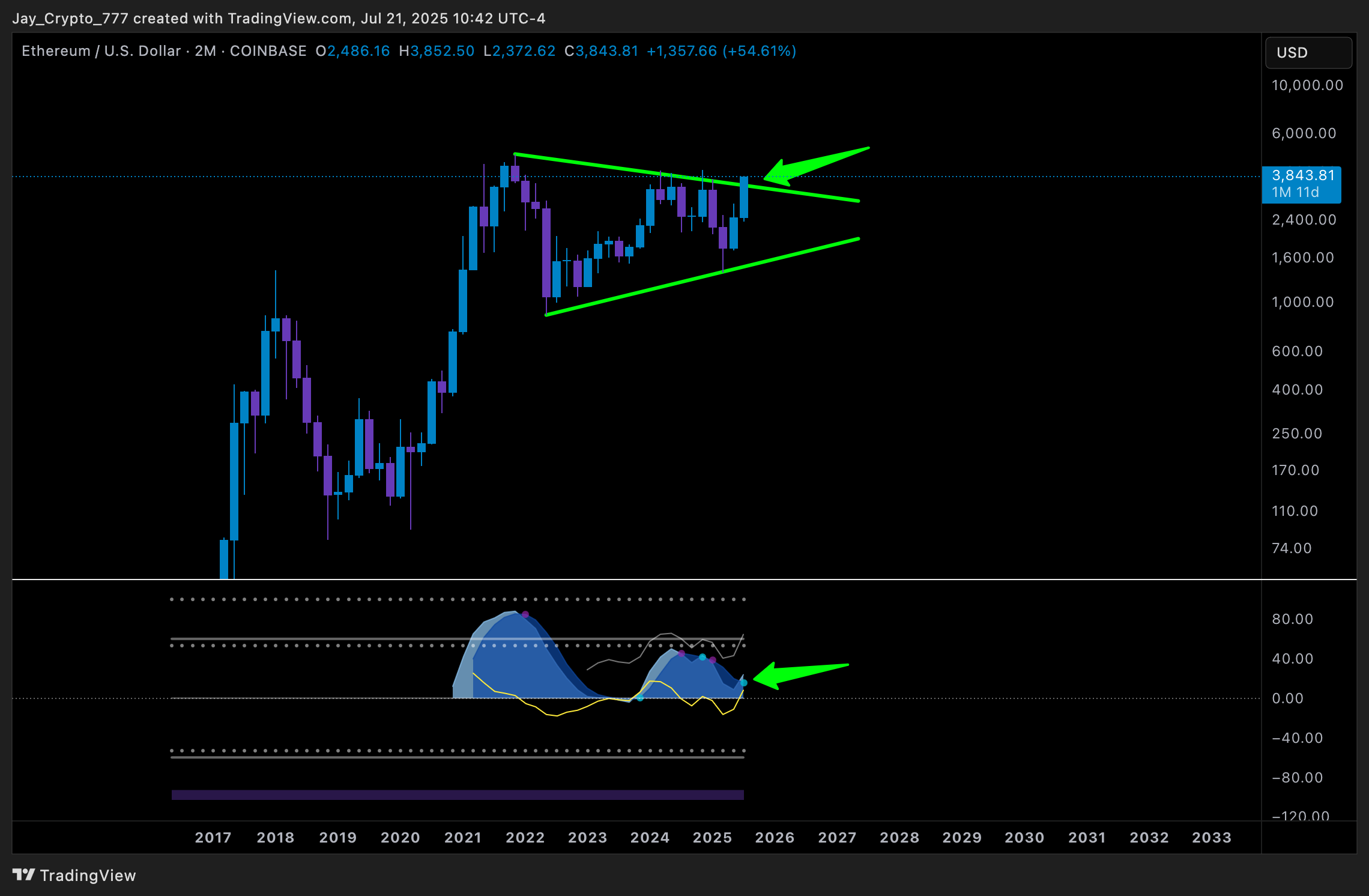Viewport: 1369px width, 896px height.
Task: Click the 2017 time axis label
Action: (x=213, y=838)
